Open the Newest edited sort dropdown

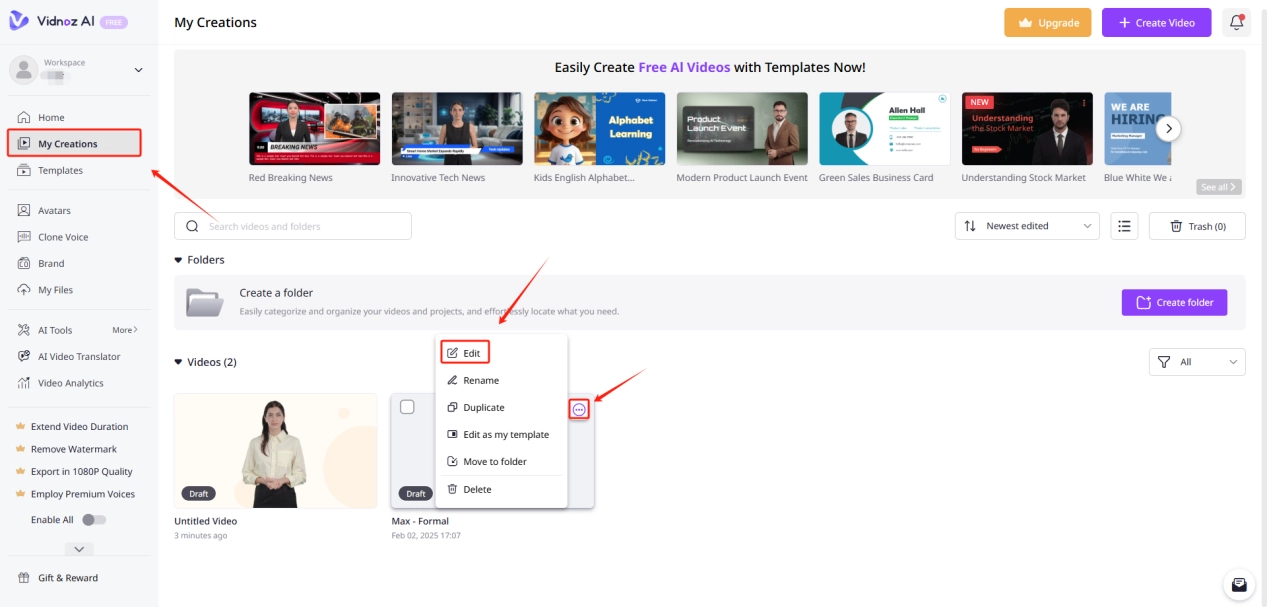(x=1027, y=226)
